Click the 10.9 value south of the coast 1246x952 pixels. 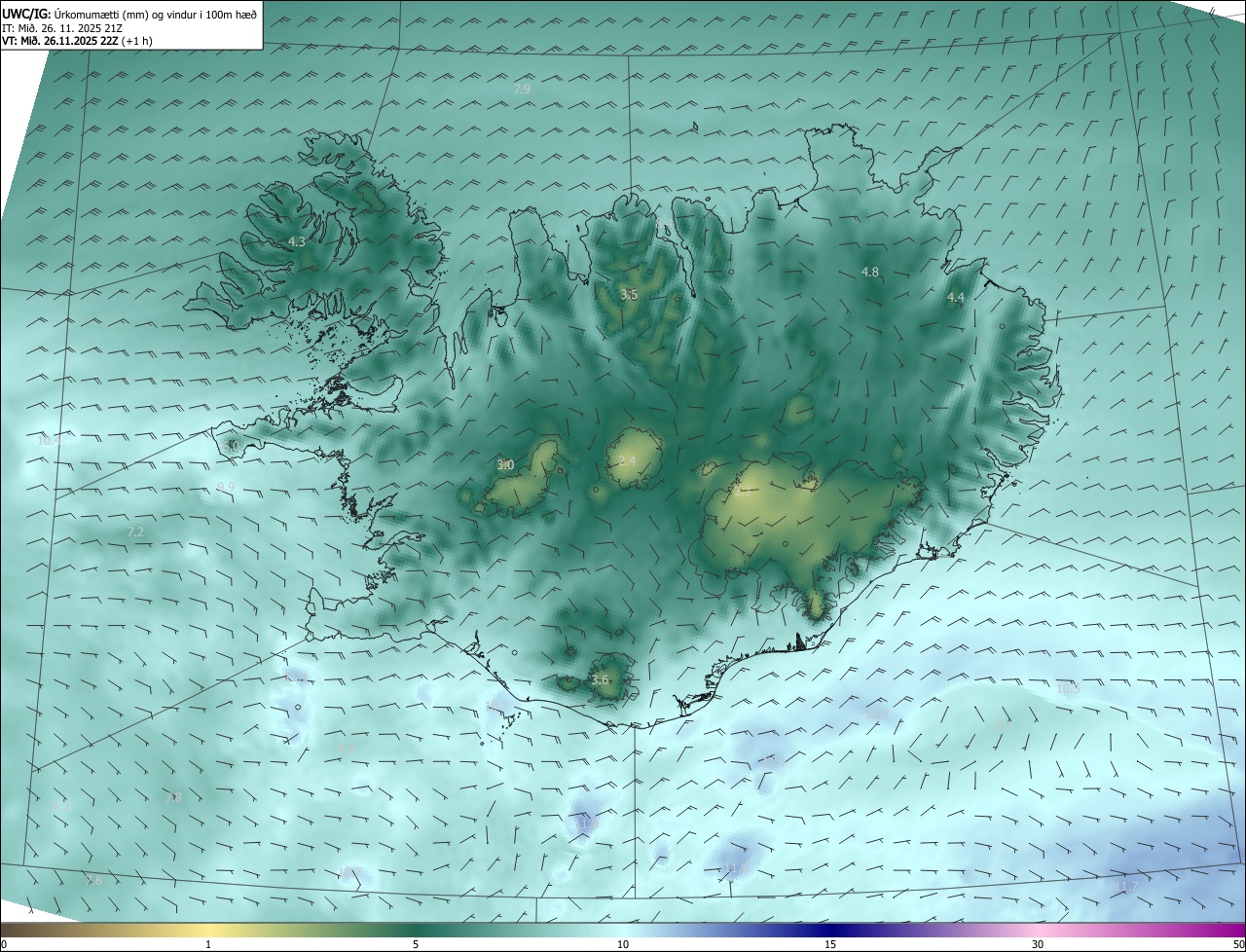(x=877, y=714)
